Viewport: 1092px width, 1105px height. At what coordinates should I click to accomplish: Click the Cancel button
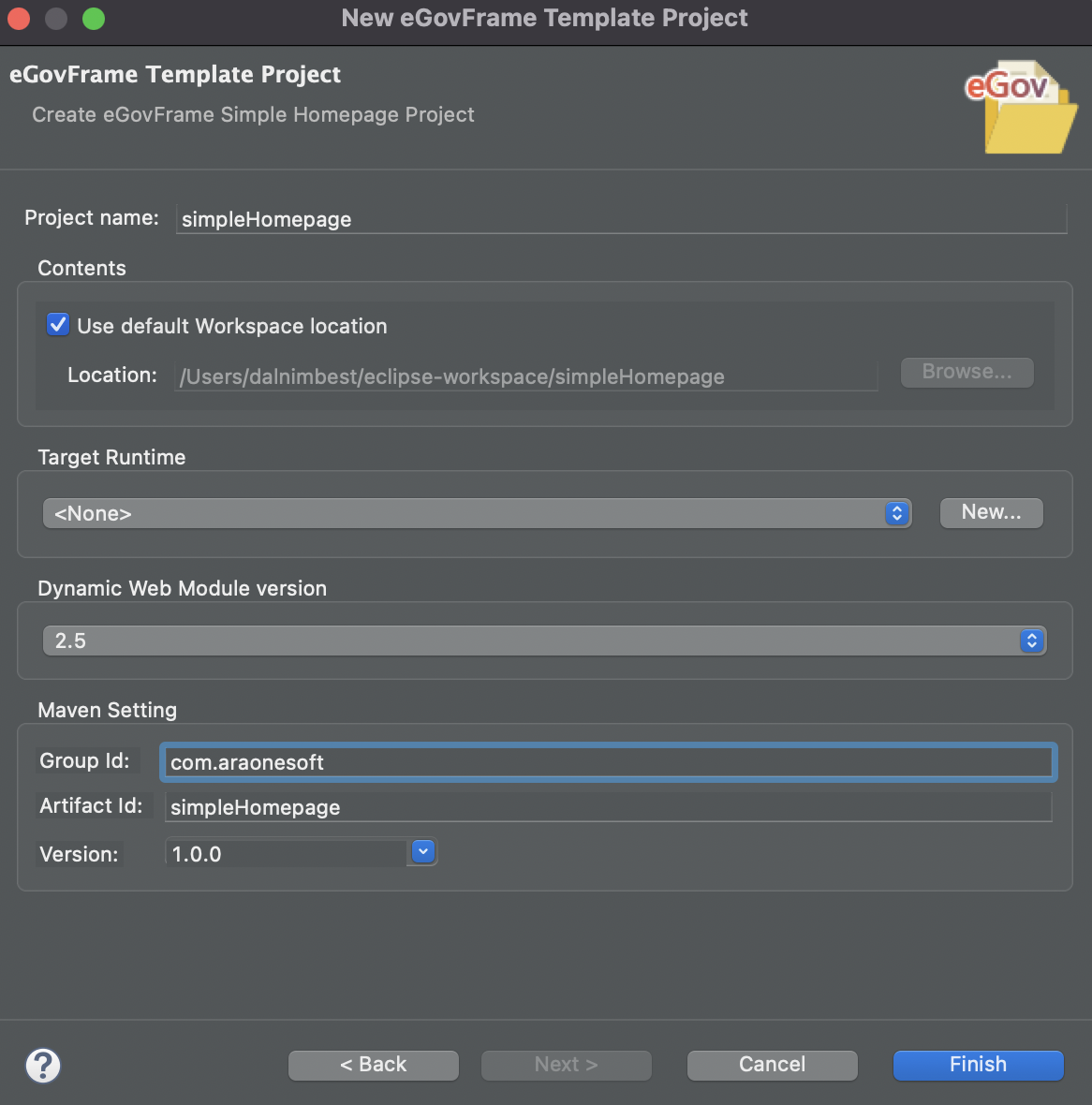point(772,1065)
